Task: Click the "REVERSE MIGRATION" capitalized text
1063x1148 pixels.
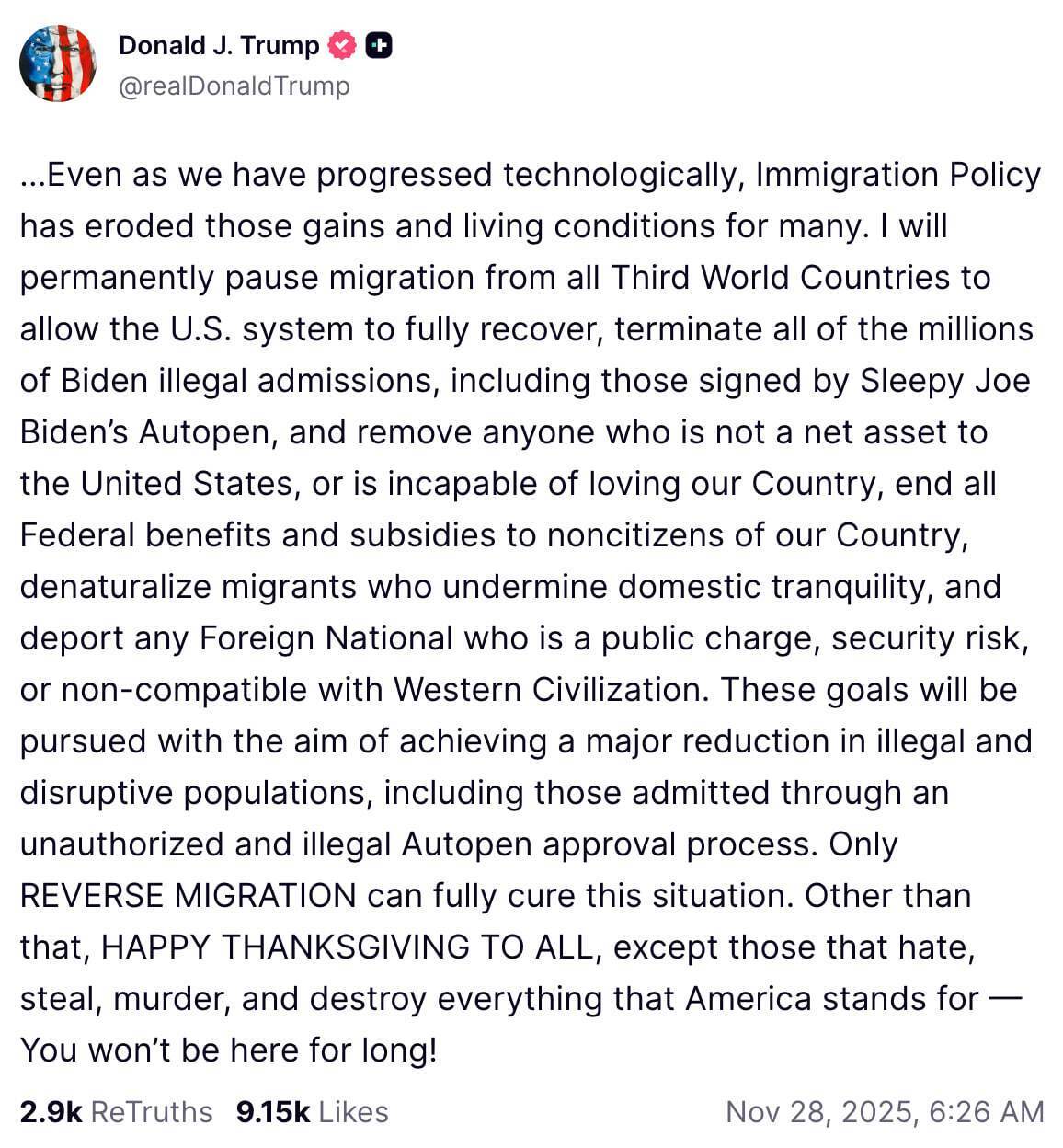Action: 188,895
